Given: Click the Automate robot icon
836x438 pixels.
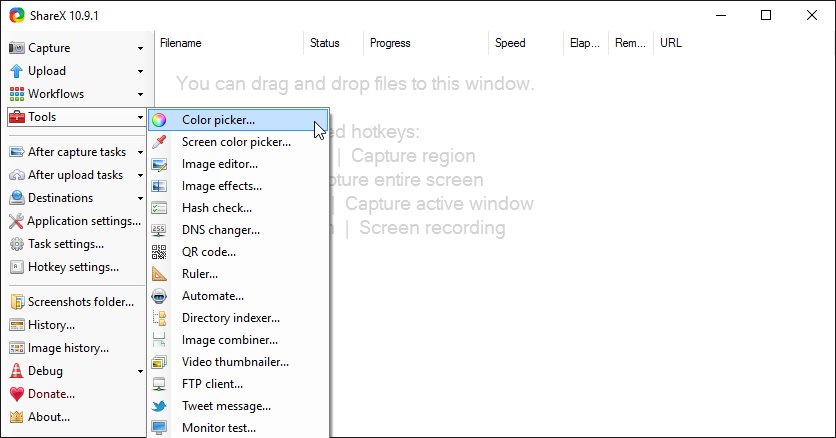Looking at the screenshot, I should [x=159, y=296].
